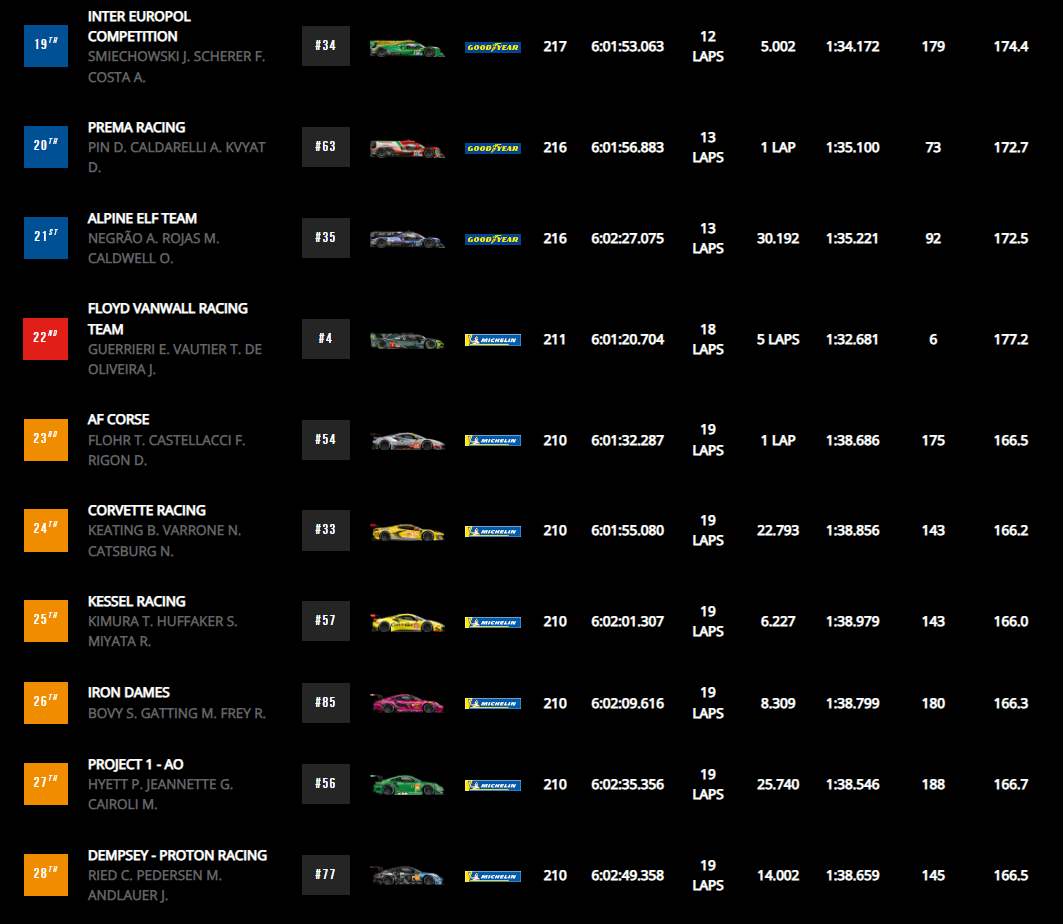
Task: Click the #57 car number box
Action: (326, 620)
